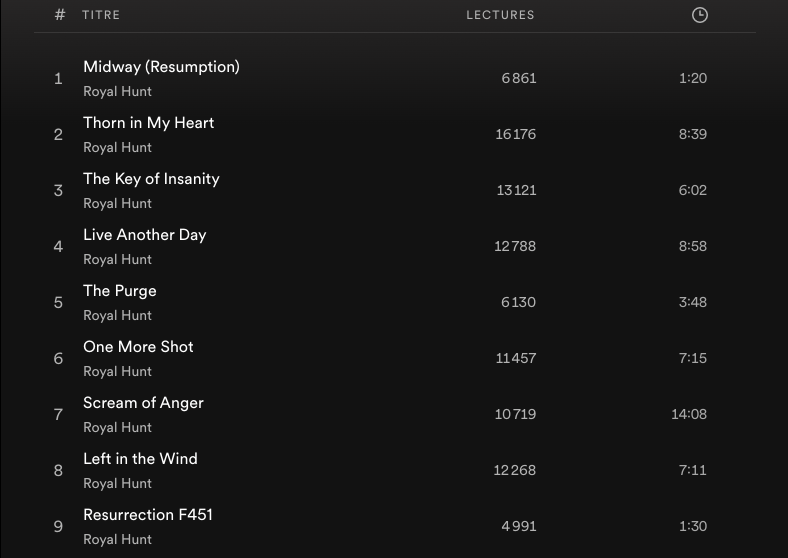Select the song Thorn in My Heart
The image size is (788, 558).
[148, 123]
